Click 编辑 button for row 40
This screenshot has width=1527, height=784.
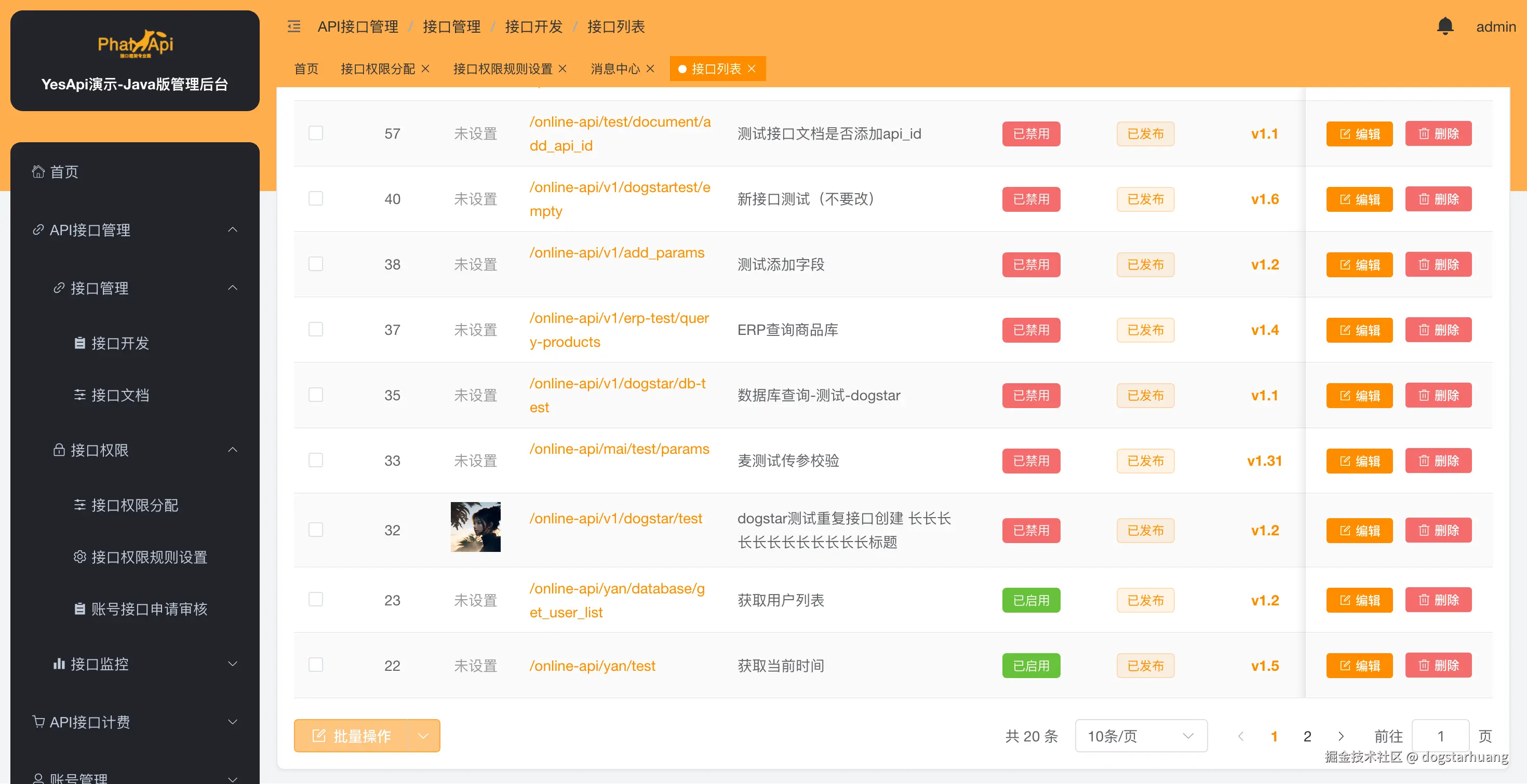(1359, 199)
